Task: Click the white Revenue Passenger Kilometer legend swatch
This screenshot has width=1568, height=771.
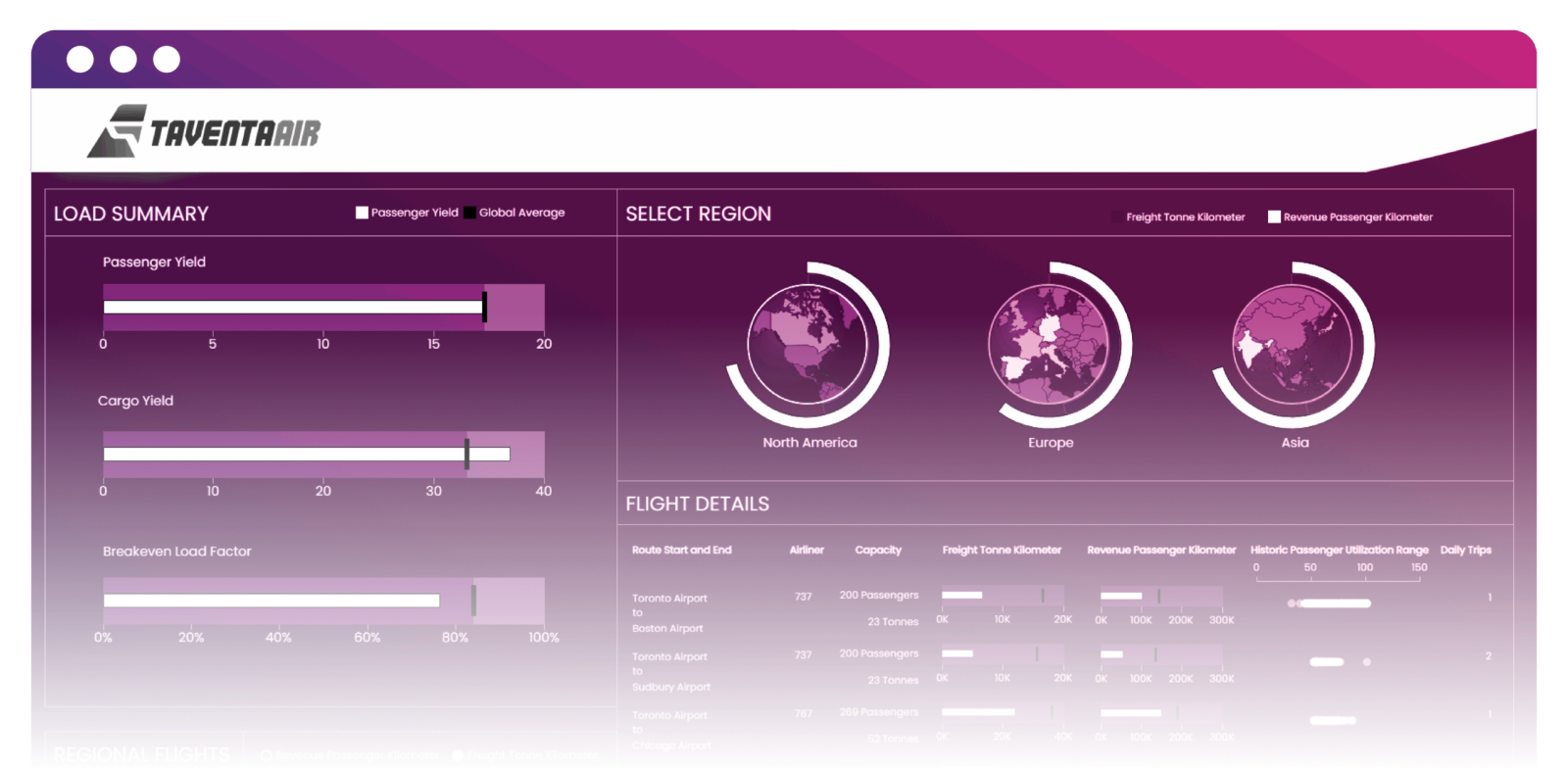Action: click(1274, 217)
